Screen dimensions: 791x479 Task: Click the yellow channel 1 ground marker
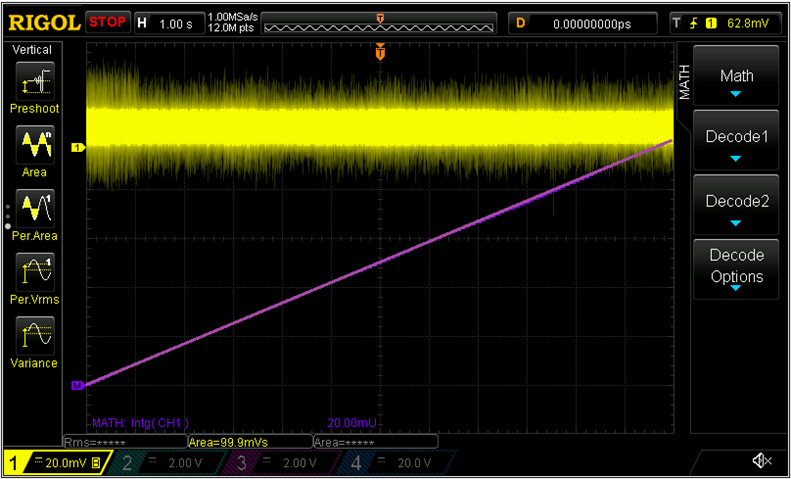pos(77,147)
